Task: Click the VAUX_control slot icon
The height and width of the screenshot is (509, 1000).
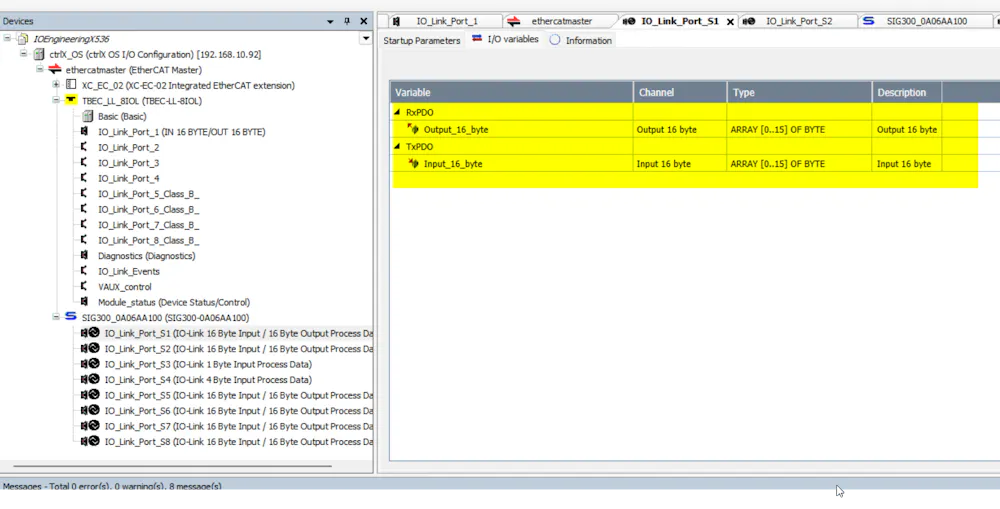Action: 84,286
